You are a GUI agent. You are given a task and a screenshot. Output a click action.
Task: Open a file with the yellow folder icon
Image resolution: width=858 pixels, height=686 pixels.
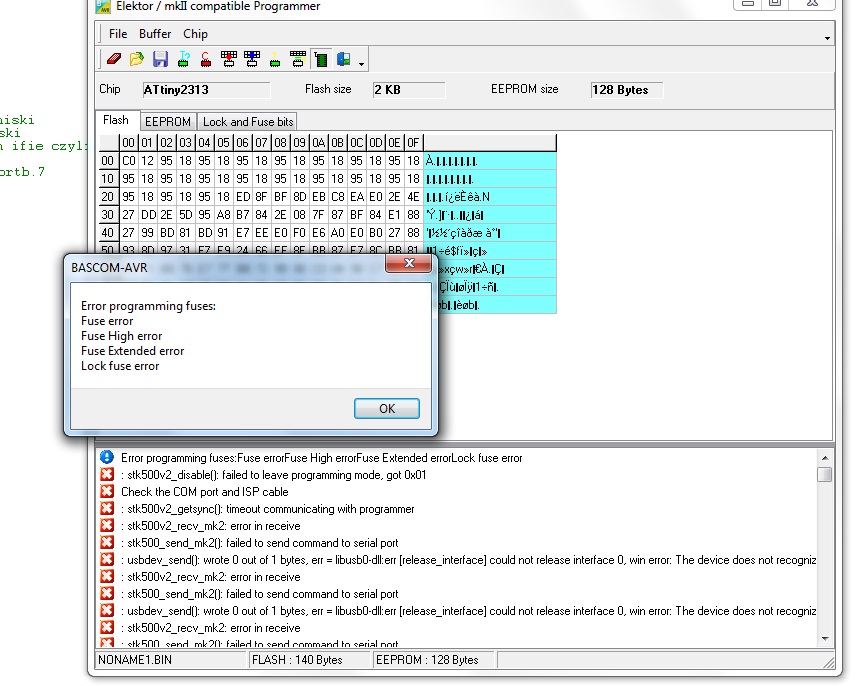coord(137,59)
